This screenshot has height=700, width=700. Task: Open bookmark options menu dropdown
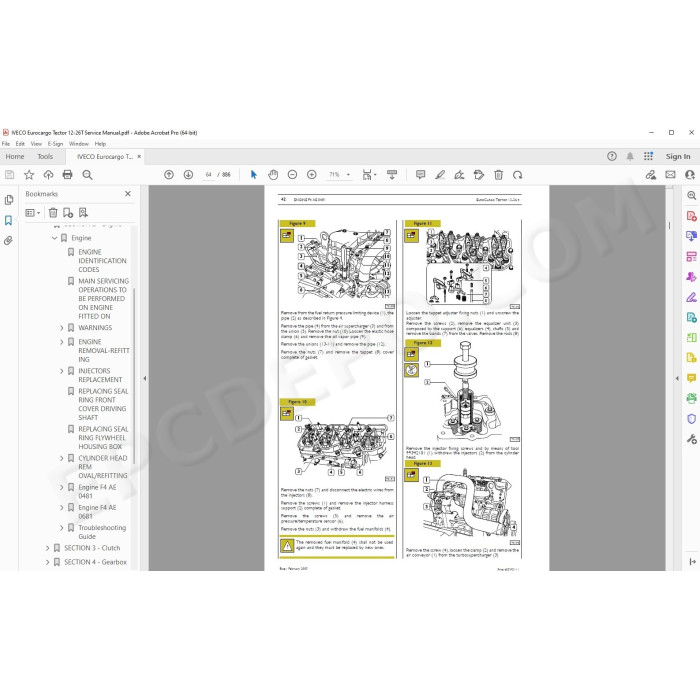[x=33, y=212]
